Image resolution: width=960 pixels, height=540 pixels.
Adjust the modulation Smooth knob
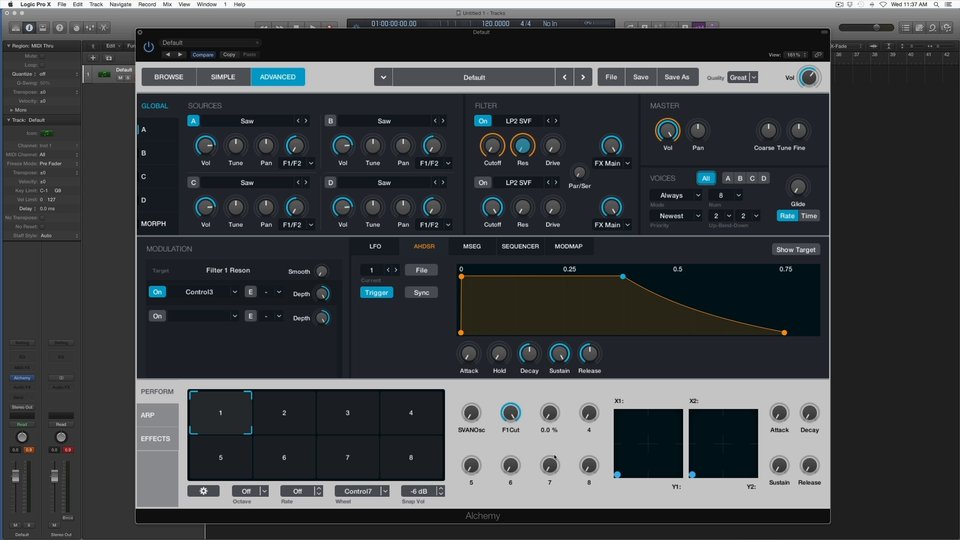click(x=321, y=271)
